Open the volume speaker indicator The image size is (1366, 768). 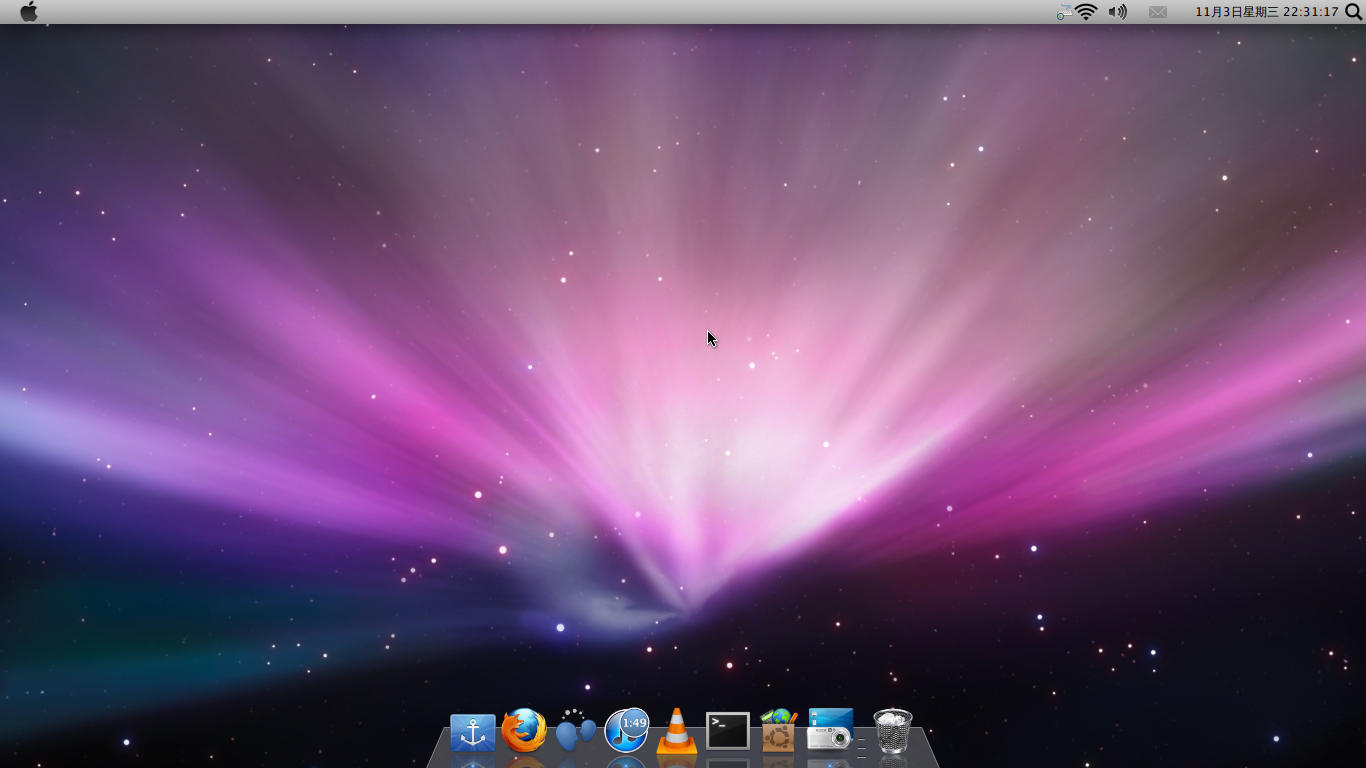1118,12
